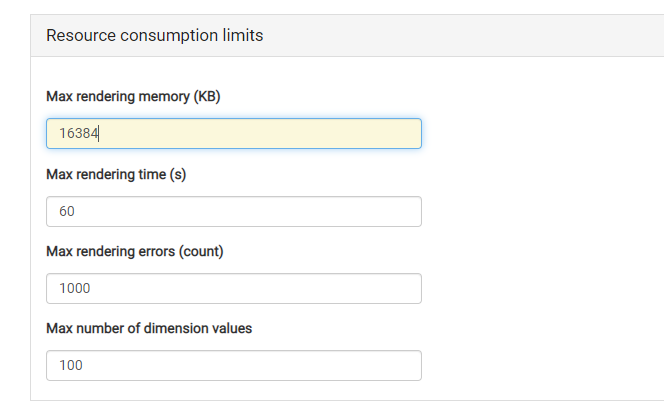Click the "Max rendering time (s)" label

pyautogui.click(x=116, y=174)
